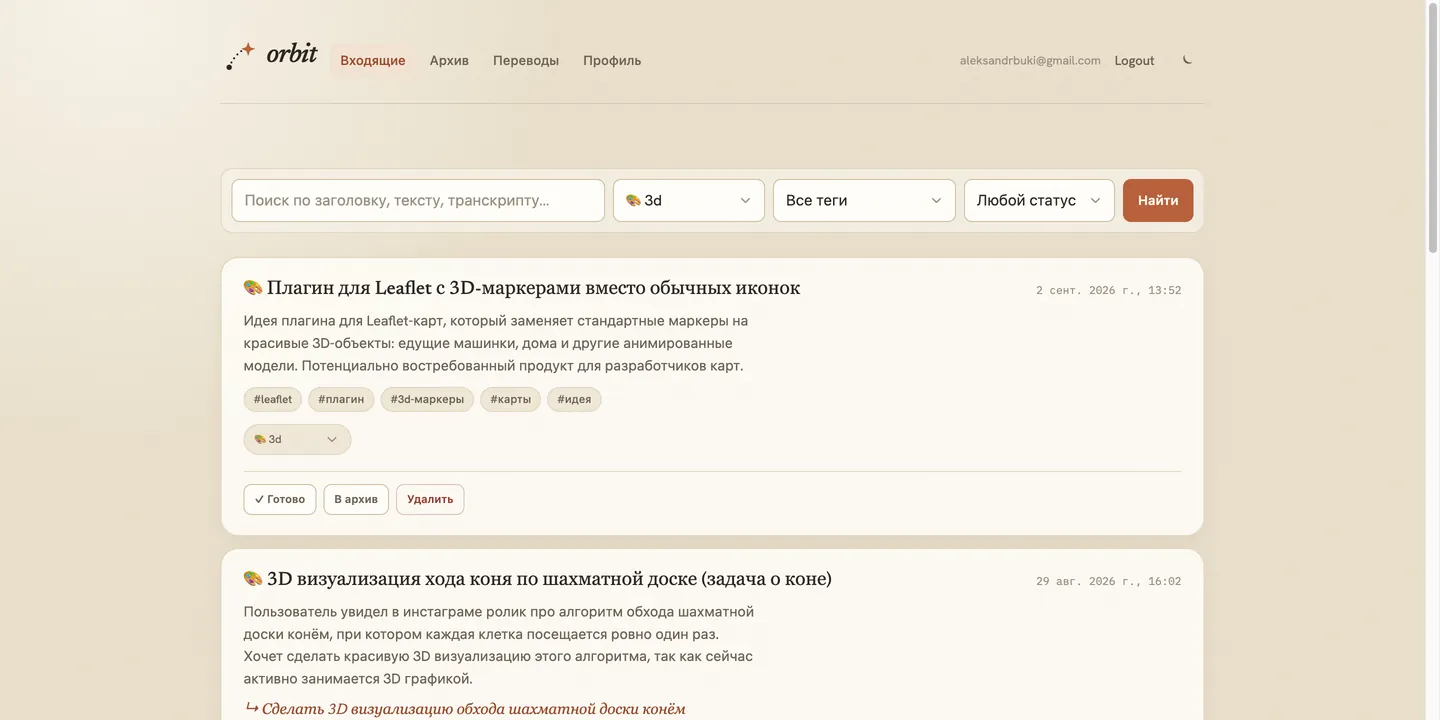Image resolution: width=1440 pixels, height=720 pixels.
Task: Move the Leaflet note В архив
Action: (356, 499)
